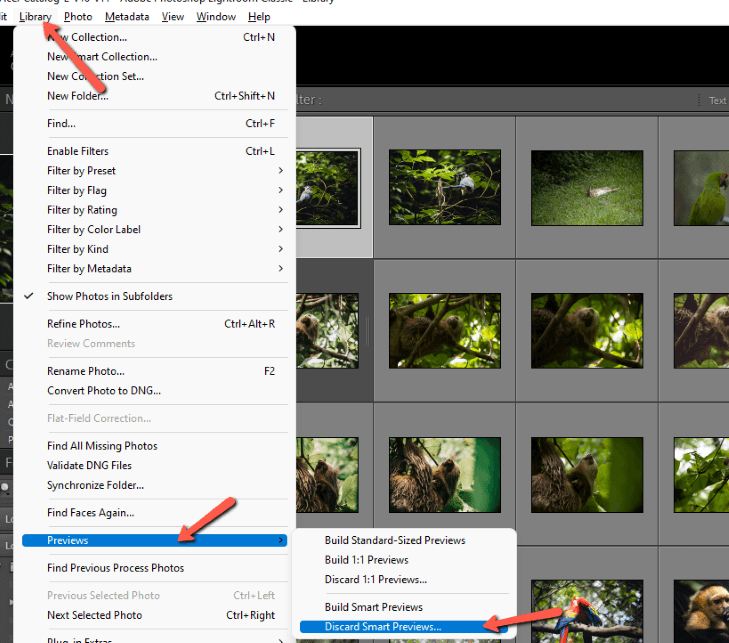Open the Metadata menu
Viewport: 729px width, 643px height.
point(127,17)
